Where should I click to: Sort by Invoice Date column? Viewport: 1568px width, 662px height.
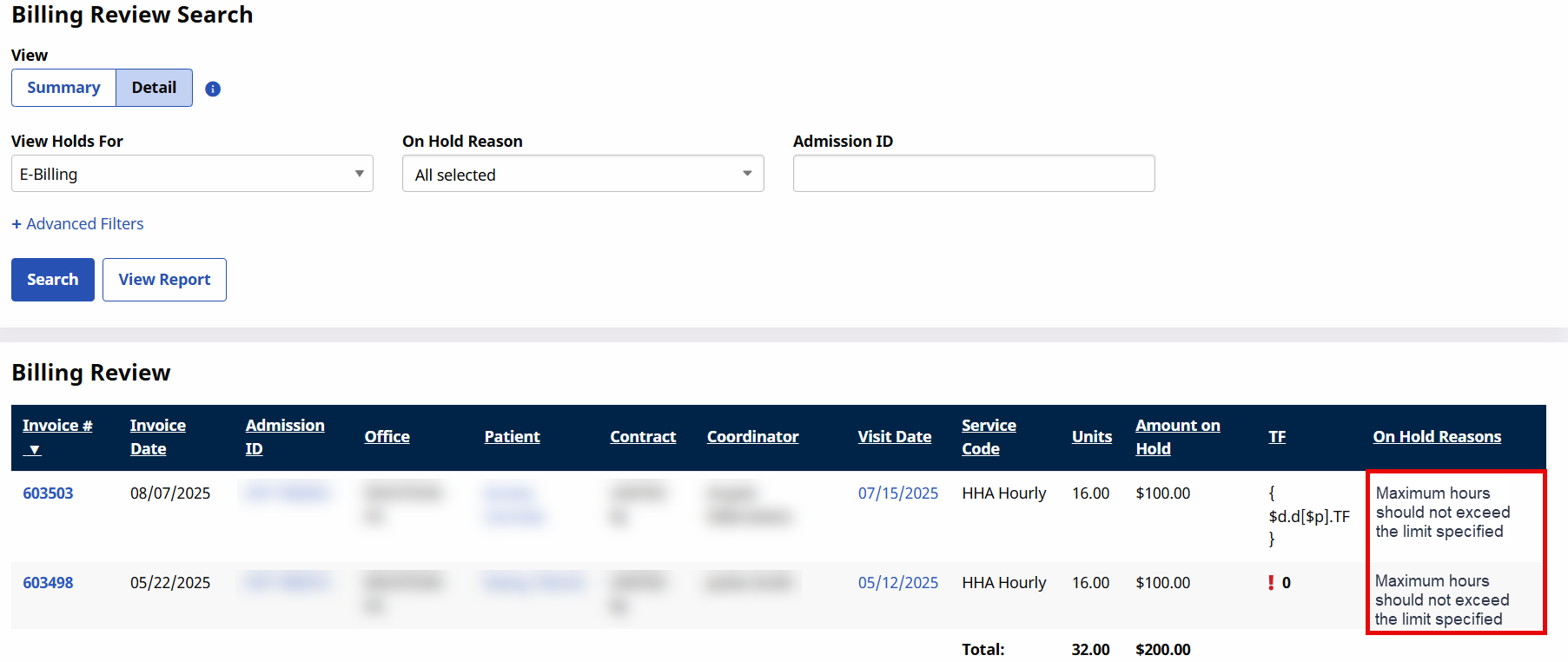pos(157,437)
